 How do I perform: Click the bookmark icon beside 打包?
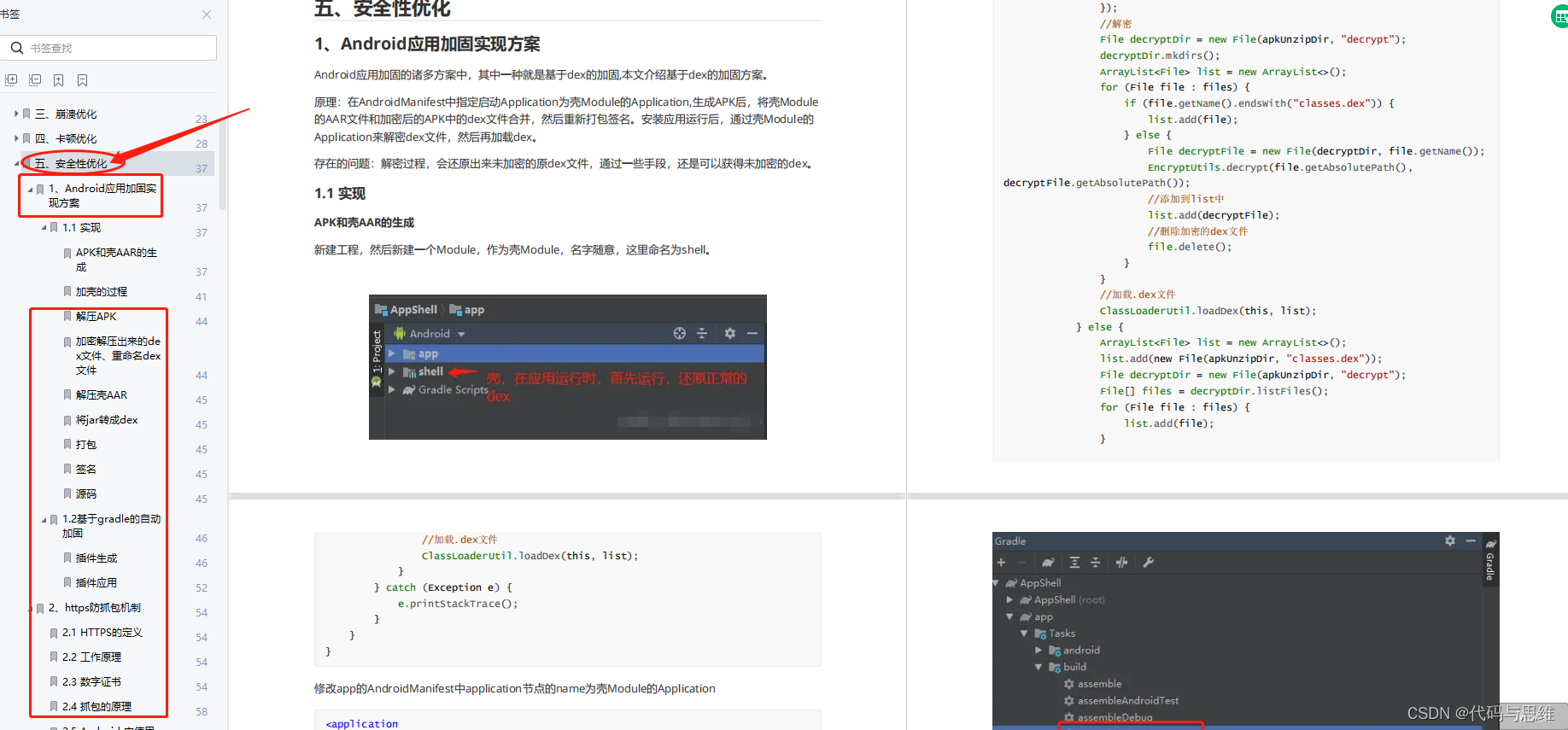67,444
